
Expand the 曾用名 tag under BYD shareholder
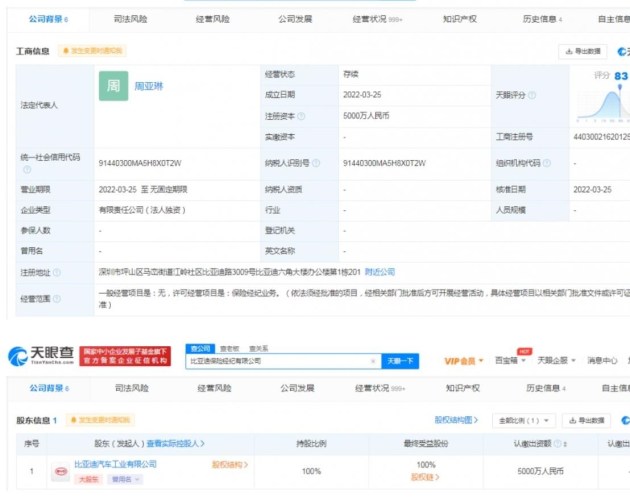pyautogui.click(x=125, y=479)
